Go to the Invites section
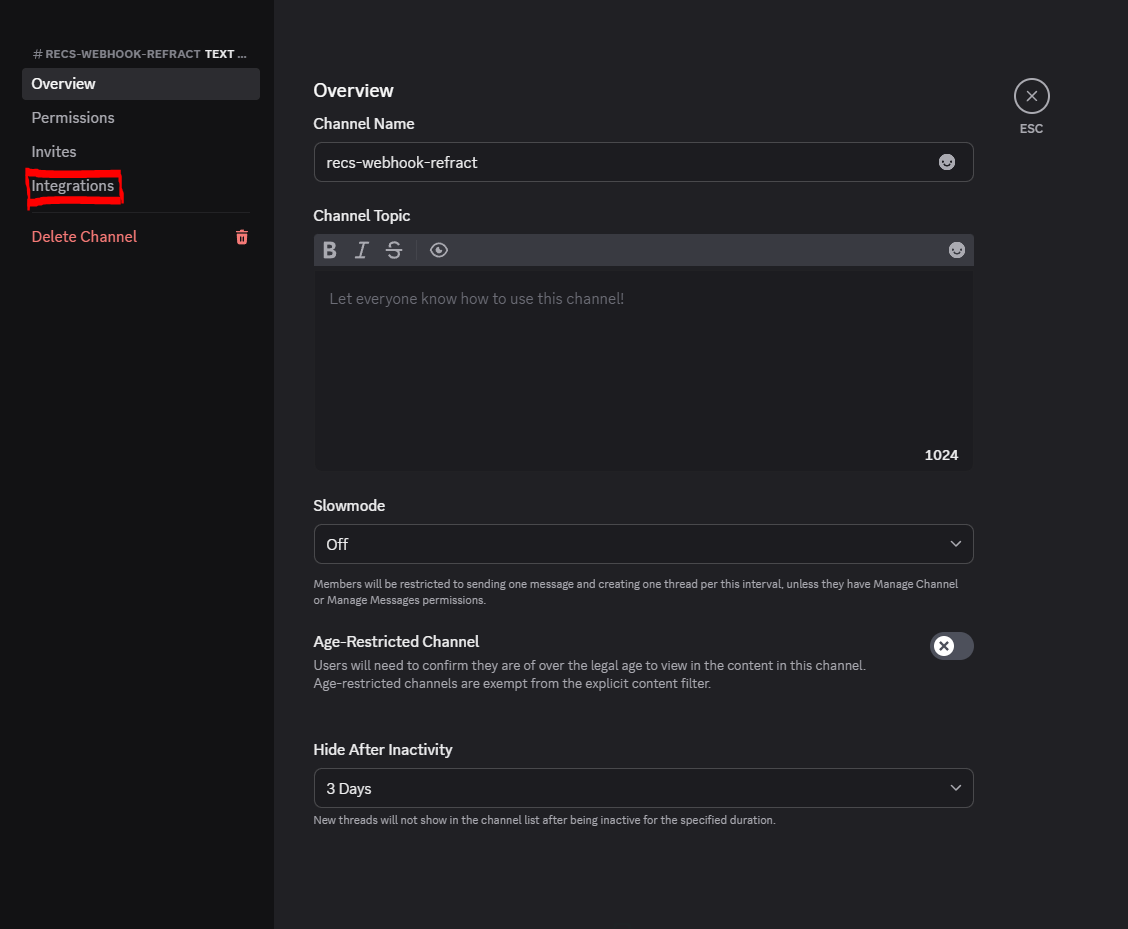The width and height of the screenshot is (1128, 929). (54, 151)
